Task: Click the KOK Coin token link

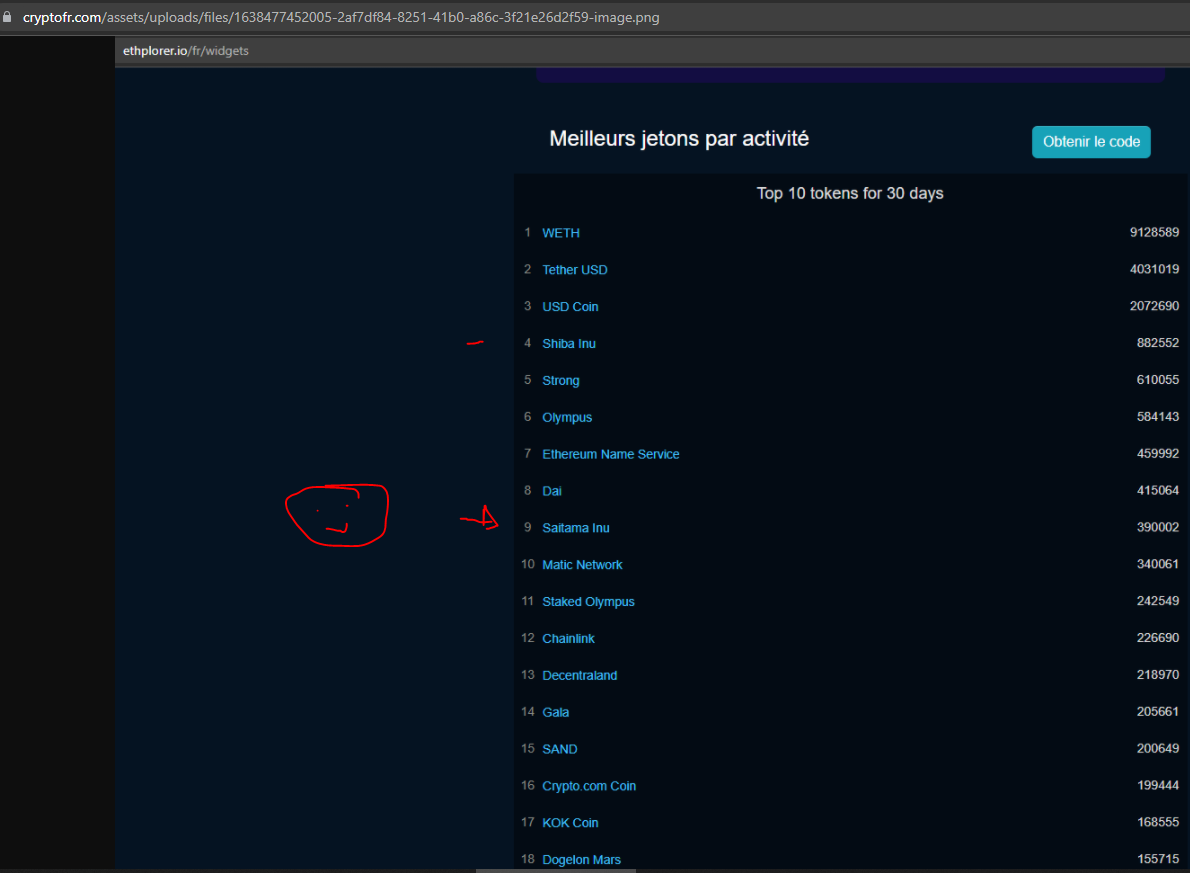Action: tap(570, 823)
